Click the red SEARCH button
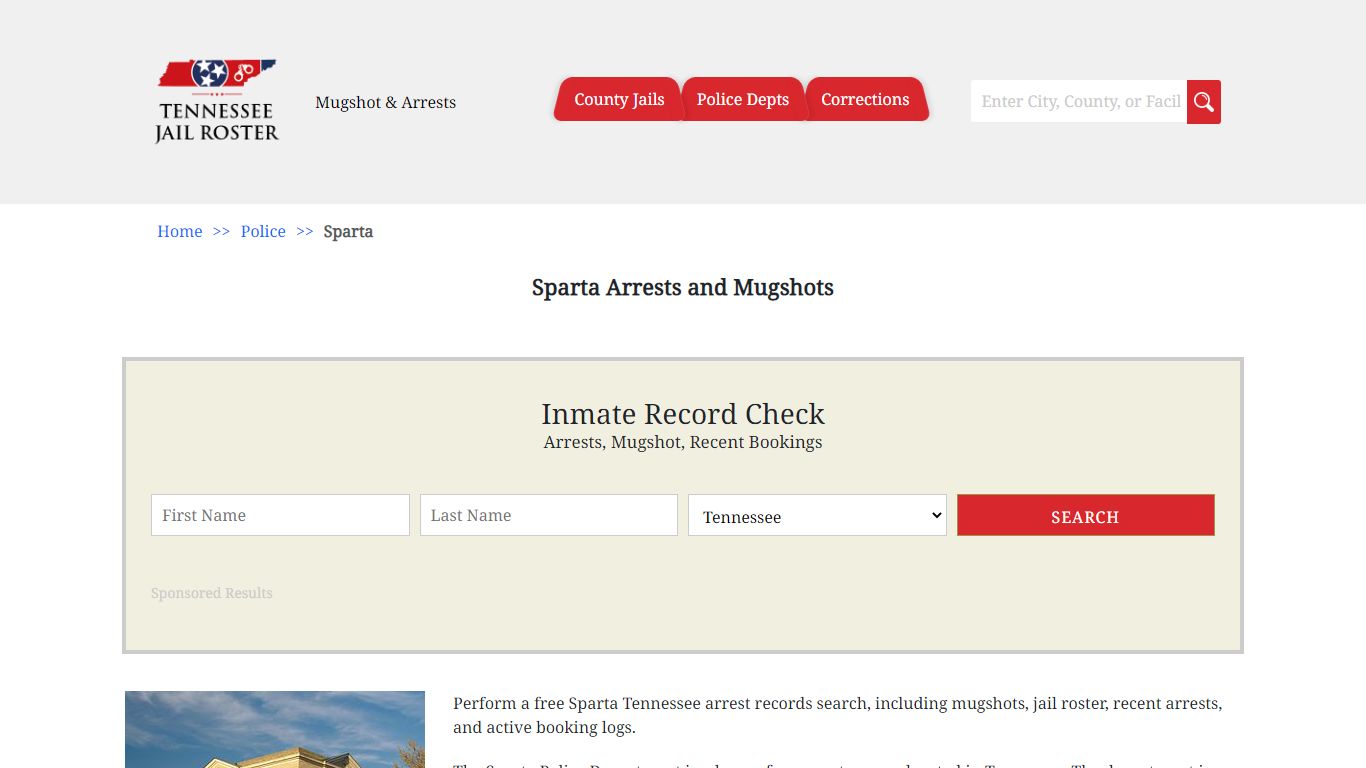 coord(1086,515)
